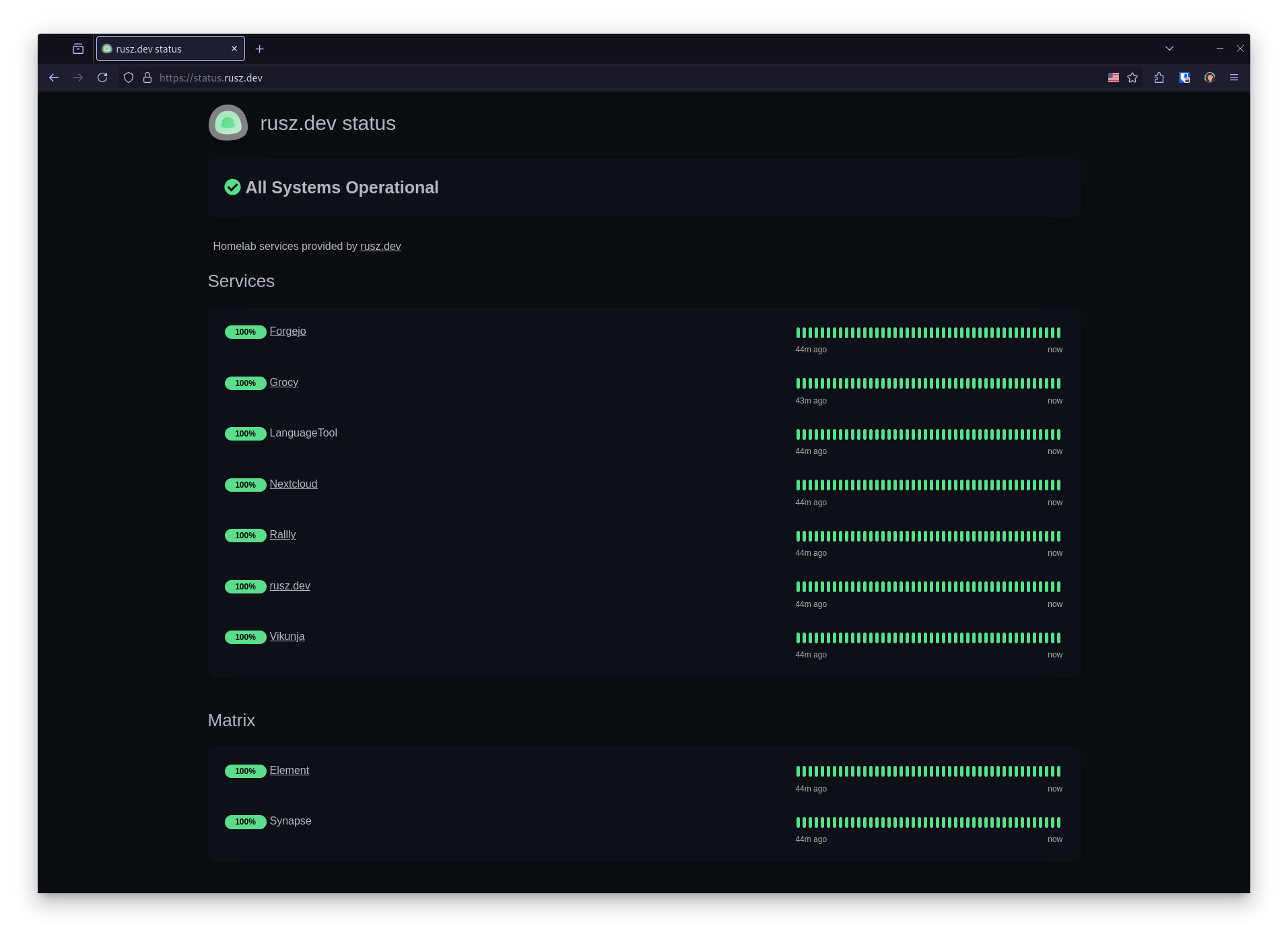The height and width of the screenshot is (935, 1288).
Task: Open the hamburger application menu
Action: 1234,78
